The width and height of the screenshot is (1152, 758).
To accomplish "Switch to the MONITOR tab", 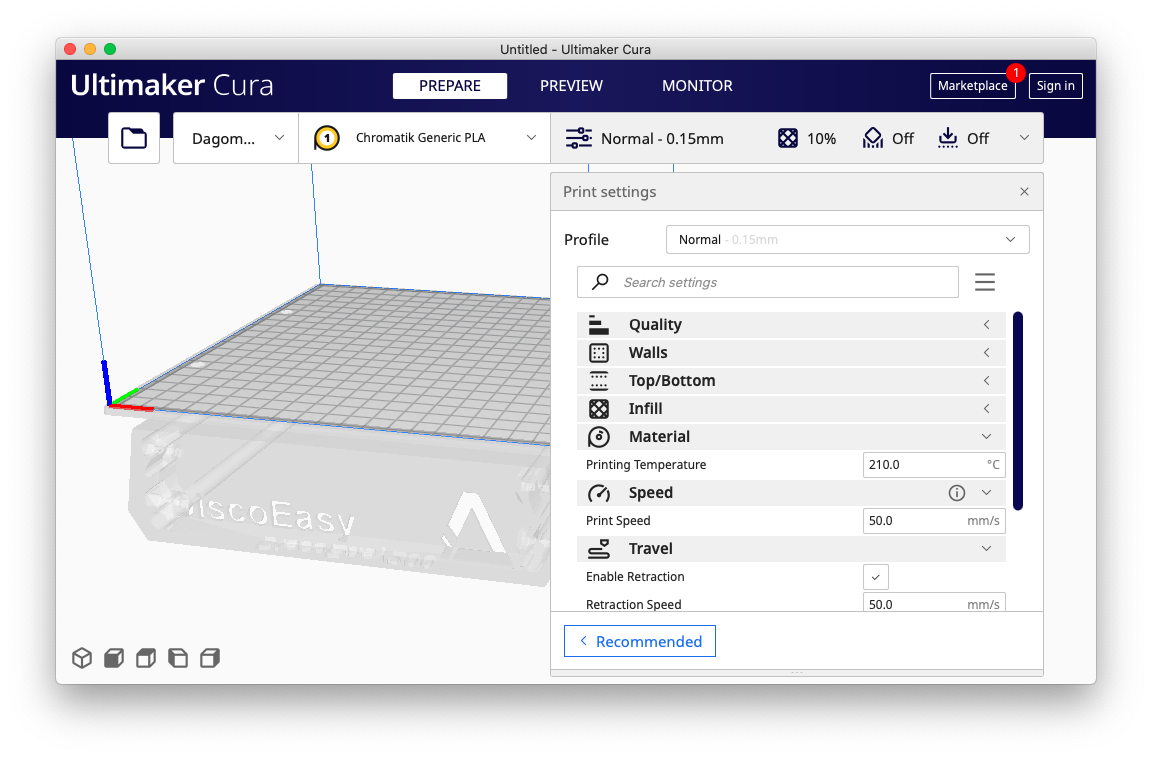I will click(x=697, y=86).
